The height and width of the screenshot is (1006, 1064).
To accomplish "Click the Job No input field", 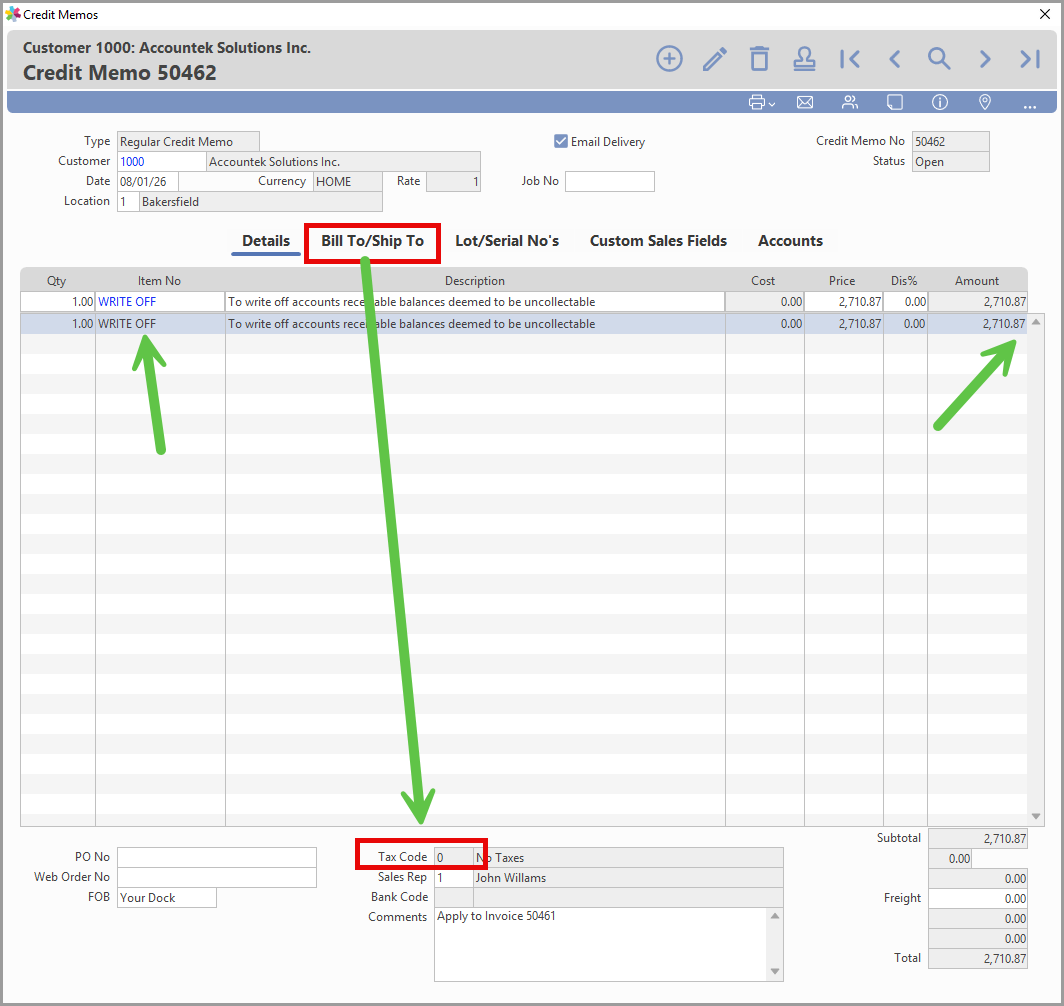I will (609, 182).
